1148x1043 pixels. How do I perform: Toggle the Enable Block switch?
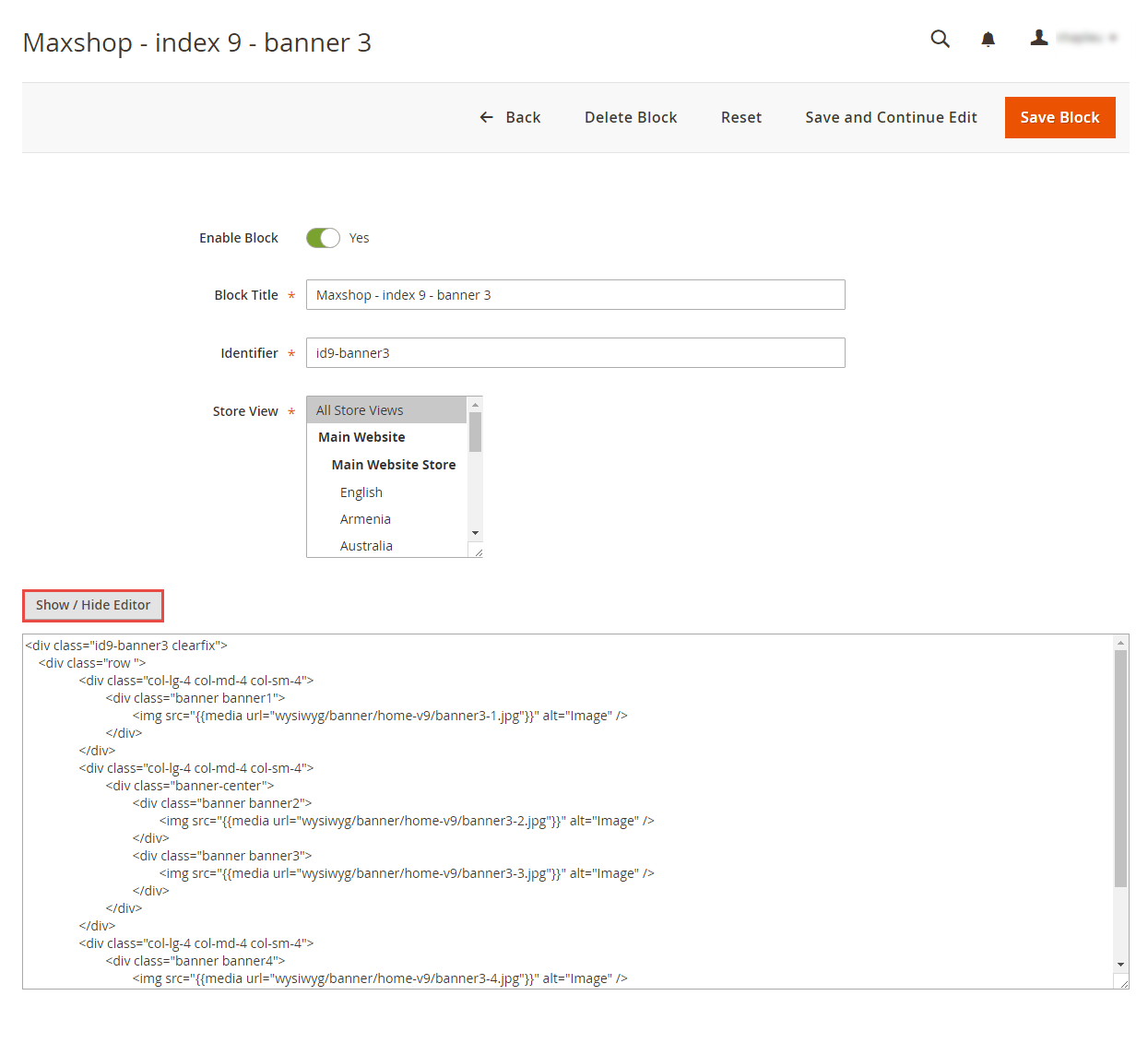[x=323, y=238]
